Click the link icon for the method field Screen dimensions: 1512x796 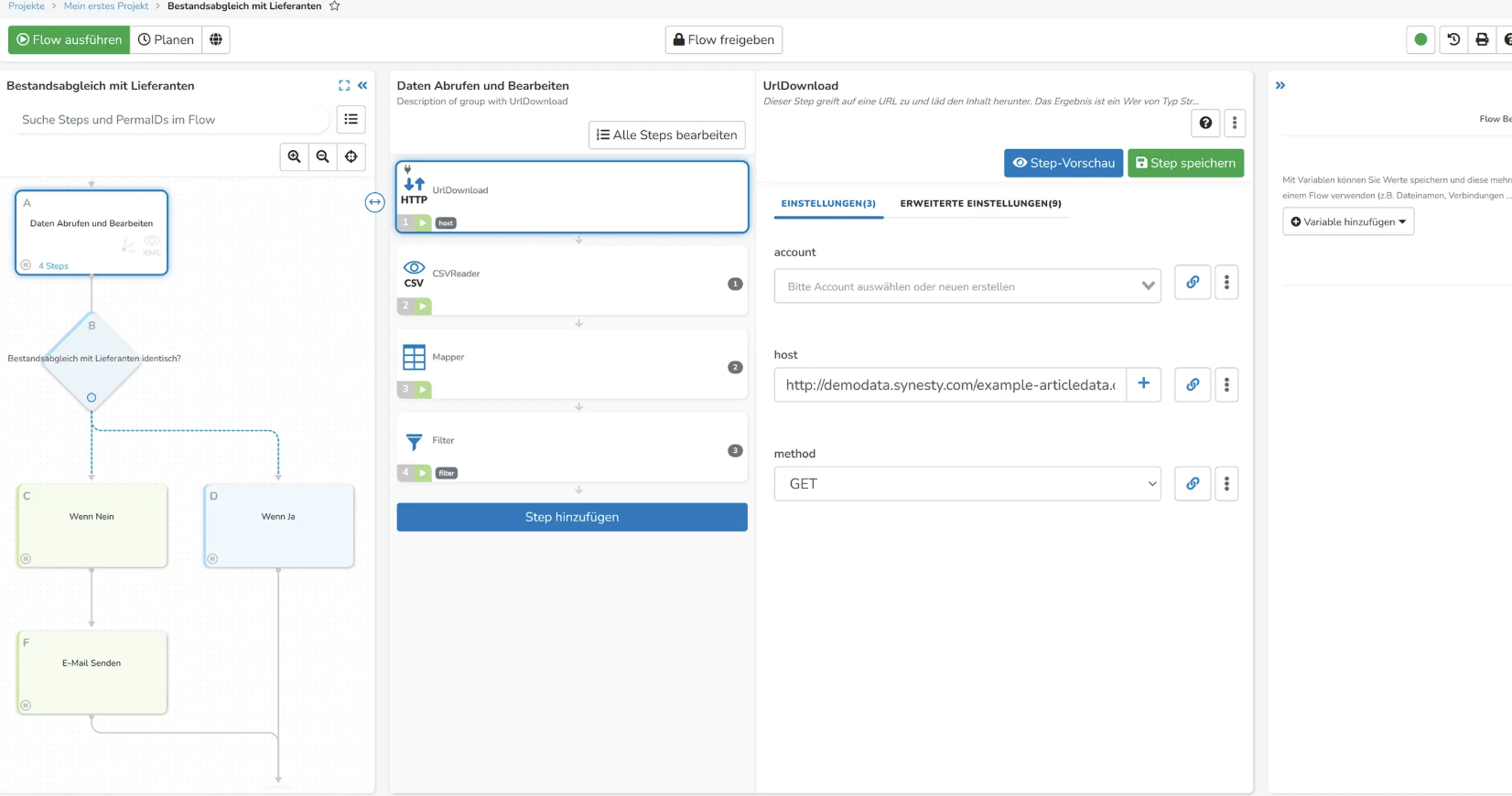click(x=1193, y=483)
